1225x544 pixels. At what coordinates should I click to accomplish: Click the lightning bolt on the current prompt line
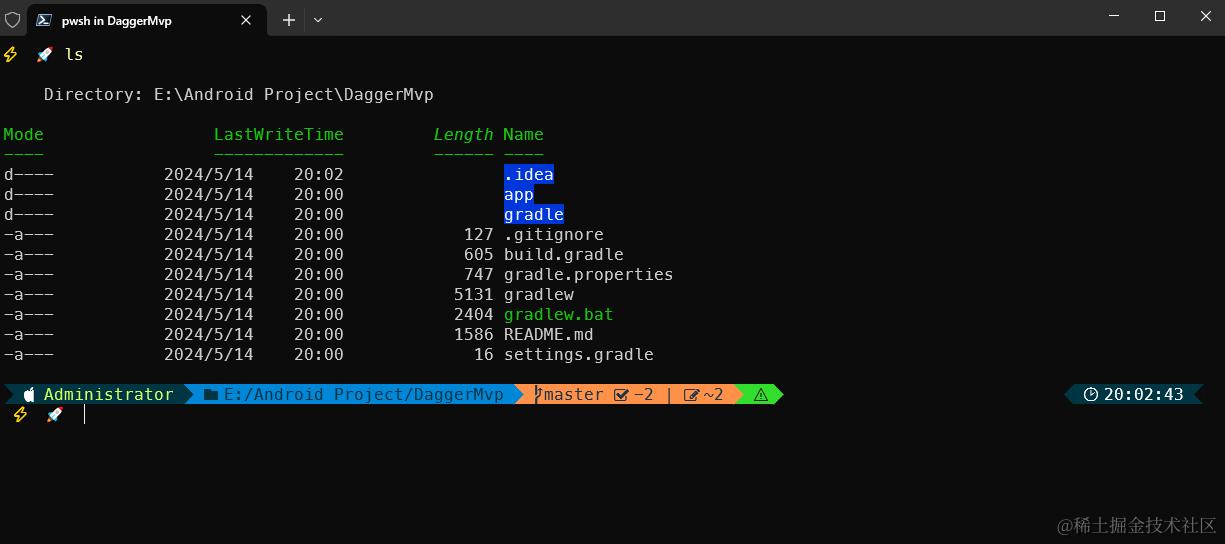tap(19, 415)
